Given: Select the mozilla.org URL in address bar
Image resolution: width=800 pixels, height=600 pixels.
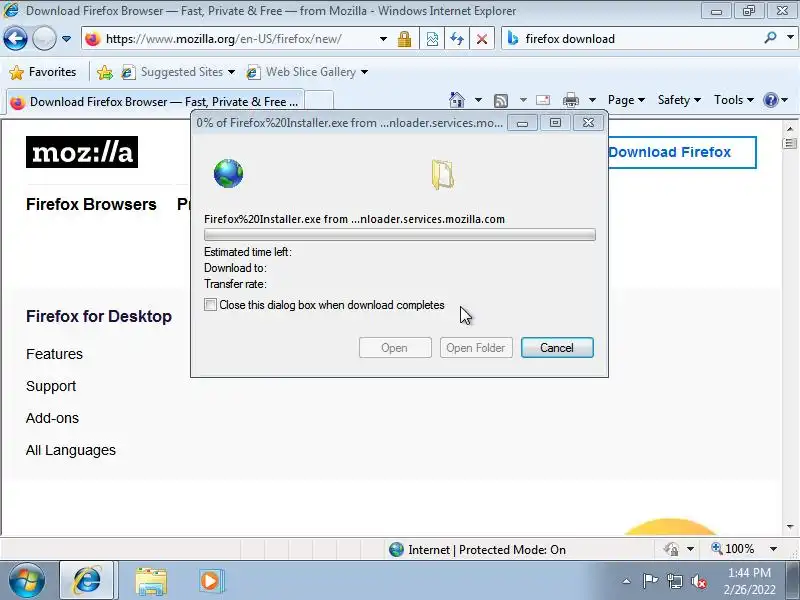Looking at the screenshot, I should [x=224, y=39].
